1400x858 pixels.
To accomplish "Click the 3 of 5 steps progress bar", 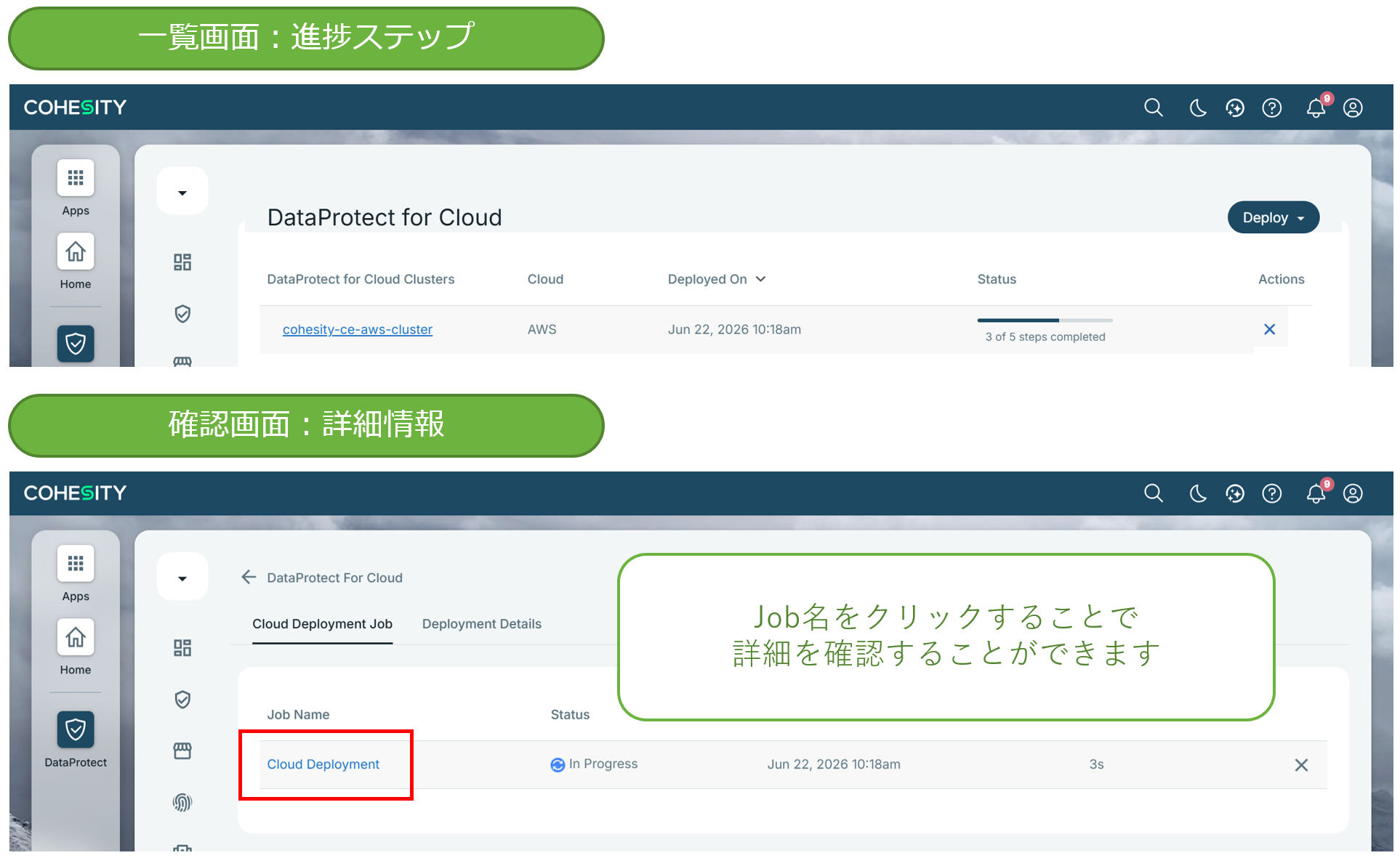I will click(x=1045, y=320).
